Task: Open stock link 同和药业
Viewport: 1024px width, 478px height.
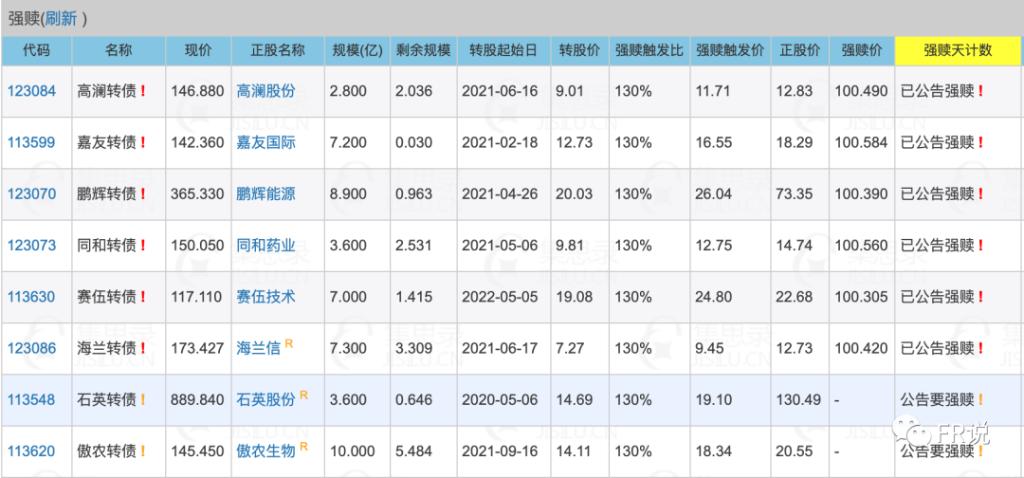Action: pos(266,245)
